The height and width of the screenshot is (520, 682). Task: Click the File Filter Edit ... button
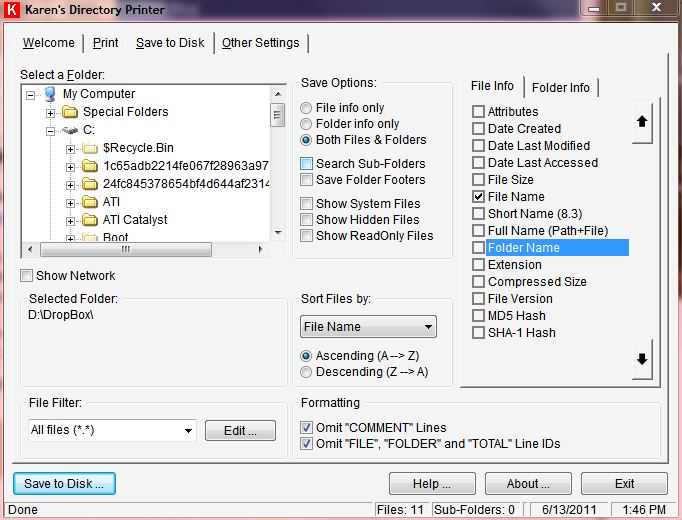(x=240, y=431)
